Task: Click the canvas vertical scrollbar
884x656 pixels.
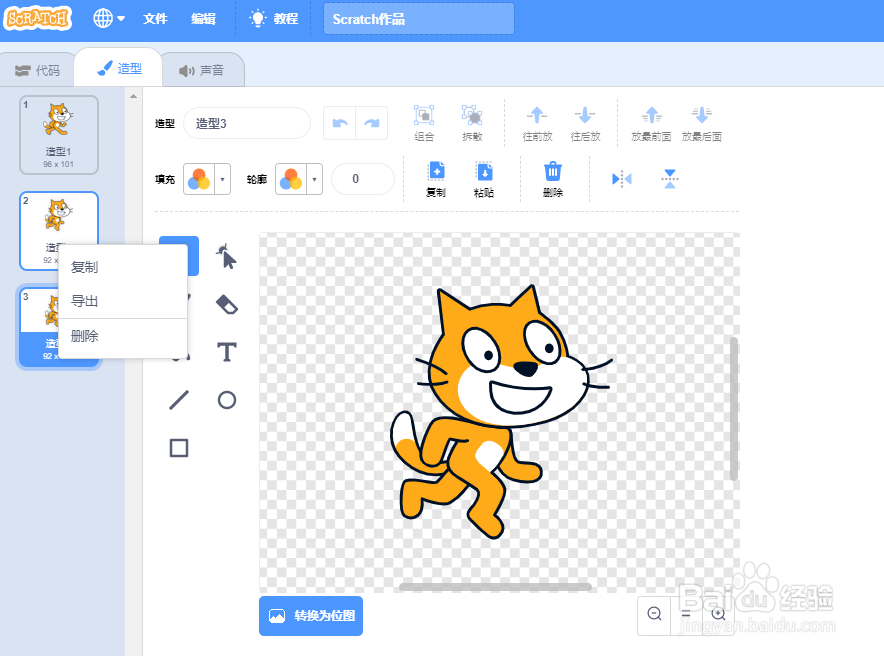Action: (x=733, y=409)
